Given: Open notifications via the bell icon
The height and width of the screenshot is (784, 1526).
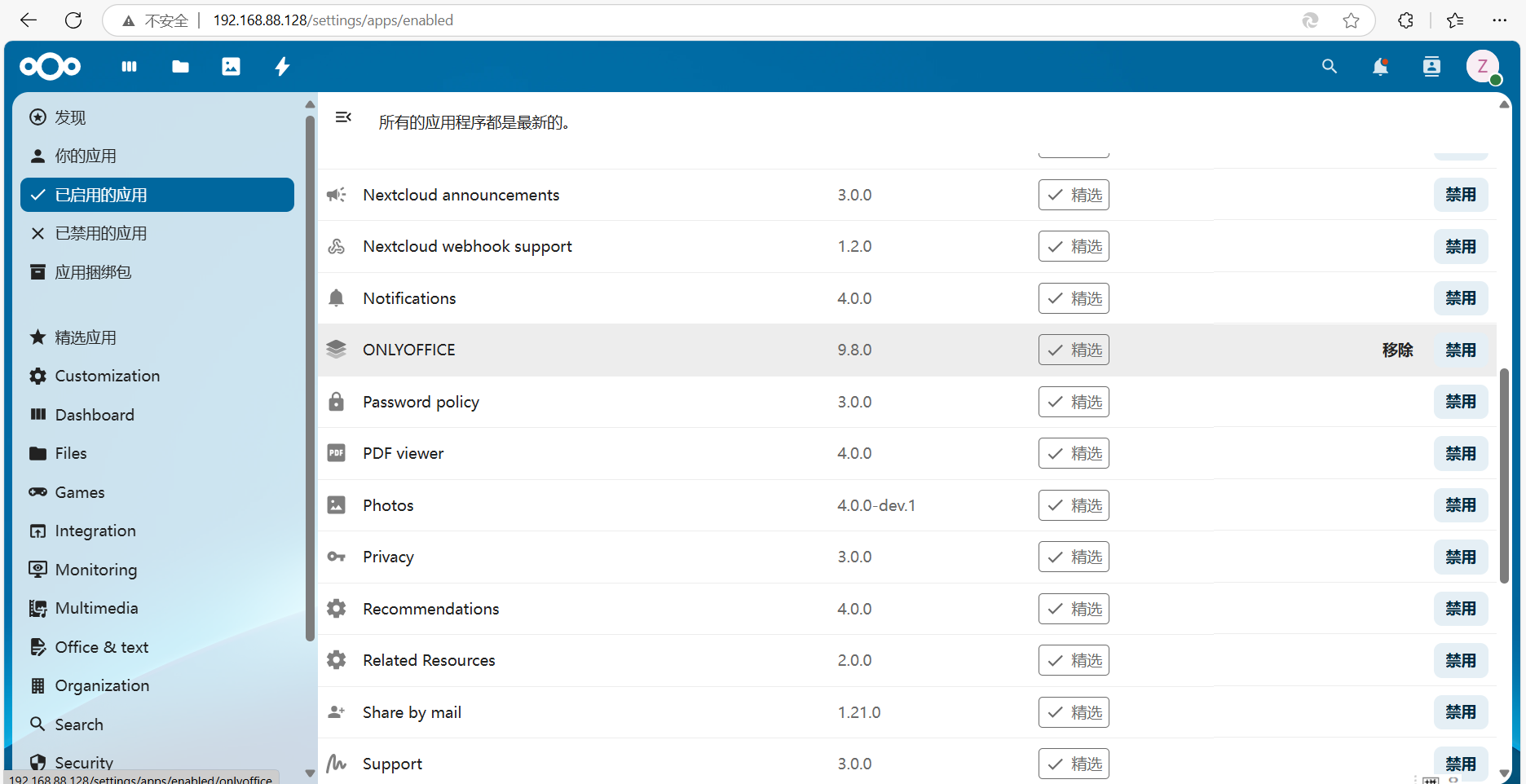Looking at the screenshot, I should [x=1379, y=67].
